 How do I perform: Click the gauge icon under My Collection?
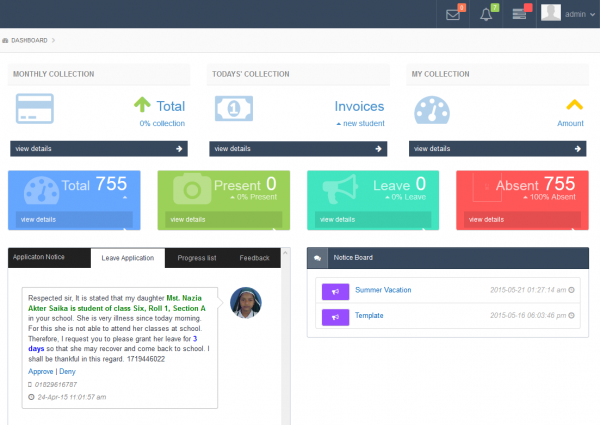tap(432, 110)
